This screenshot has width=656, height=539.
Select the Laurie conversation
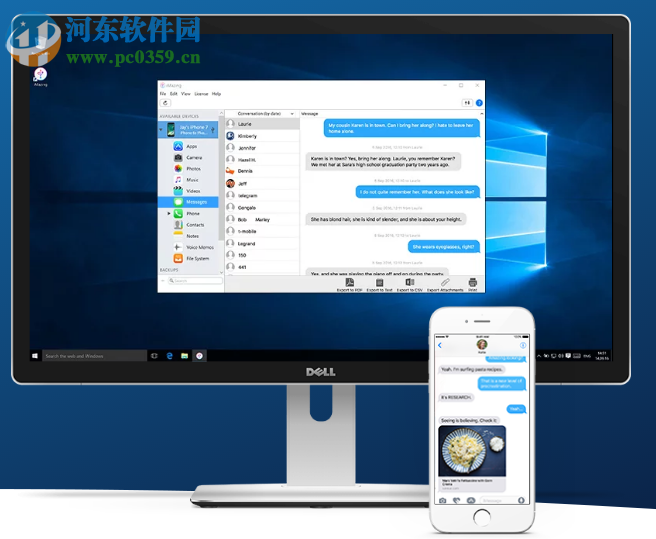pos(262,124)
